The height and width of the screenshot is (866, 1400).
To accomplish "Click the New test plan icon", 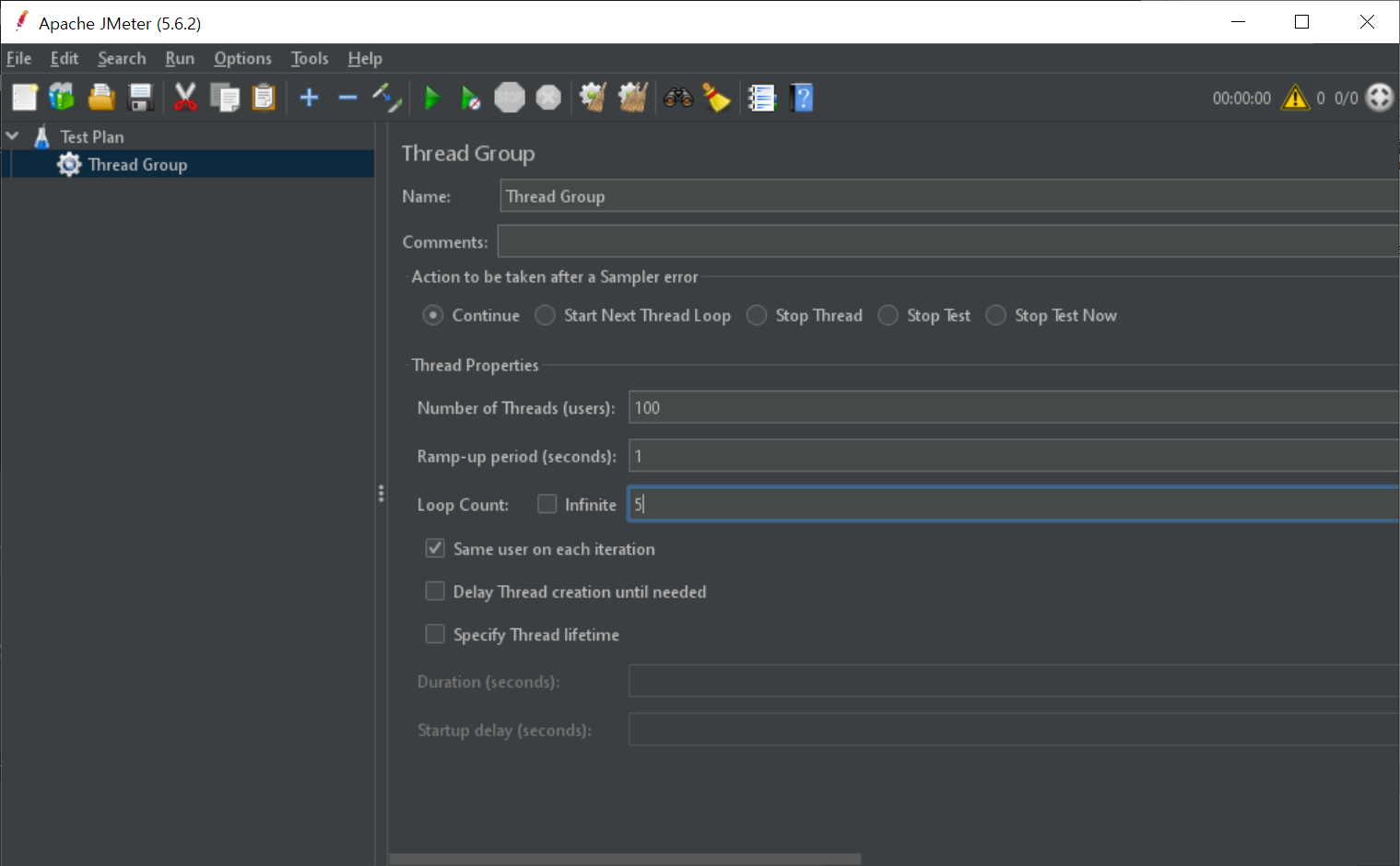I will [x=25, y=97].
